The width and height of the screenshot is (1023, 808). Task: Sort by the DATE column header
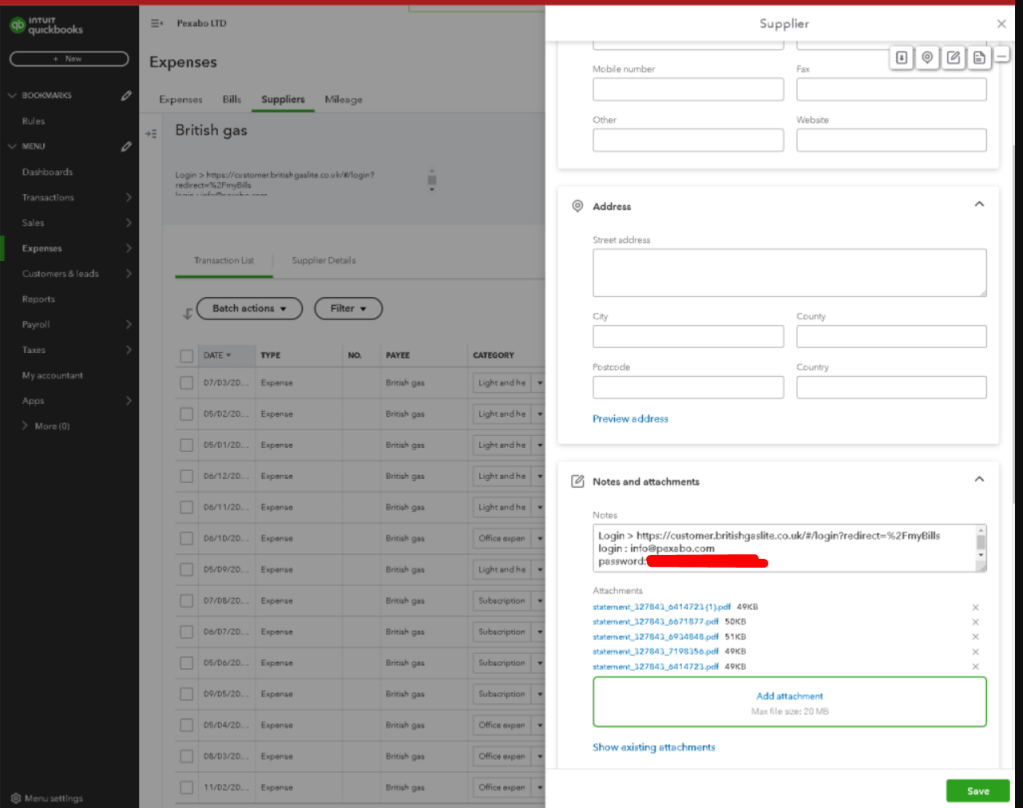coord(217,355)
